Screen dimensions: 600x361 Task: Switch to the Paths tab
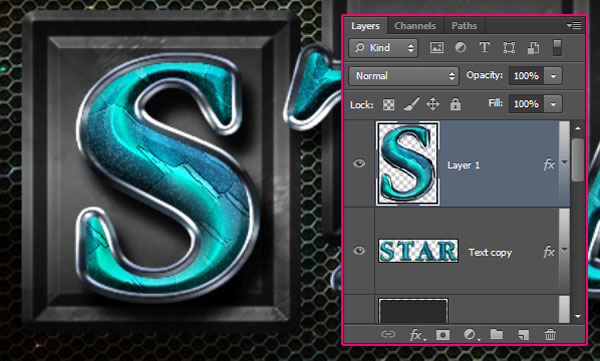tap(464, 26)
